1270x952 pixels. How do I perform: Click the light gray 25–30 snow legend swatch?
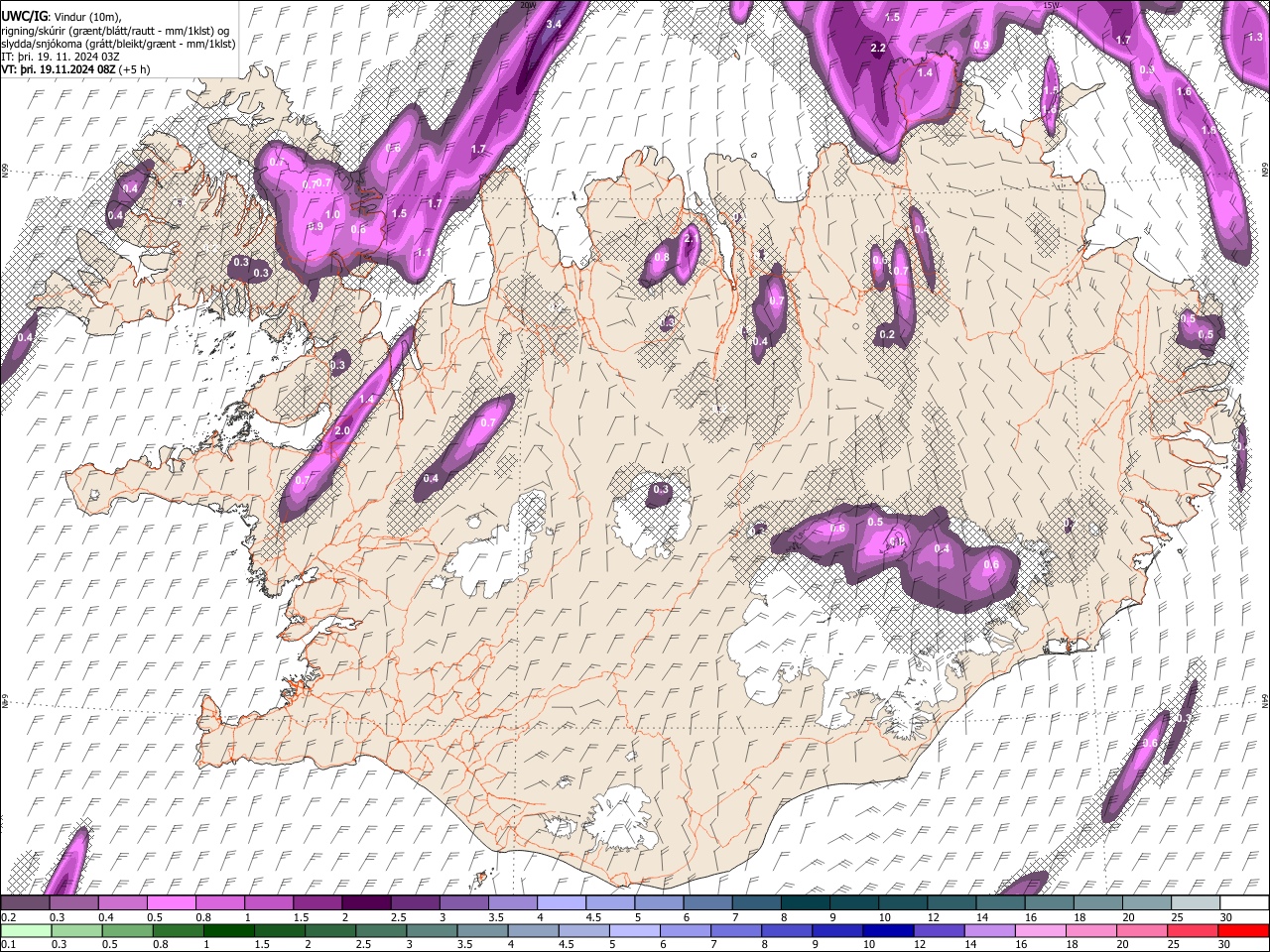1196,902
